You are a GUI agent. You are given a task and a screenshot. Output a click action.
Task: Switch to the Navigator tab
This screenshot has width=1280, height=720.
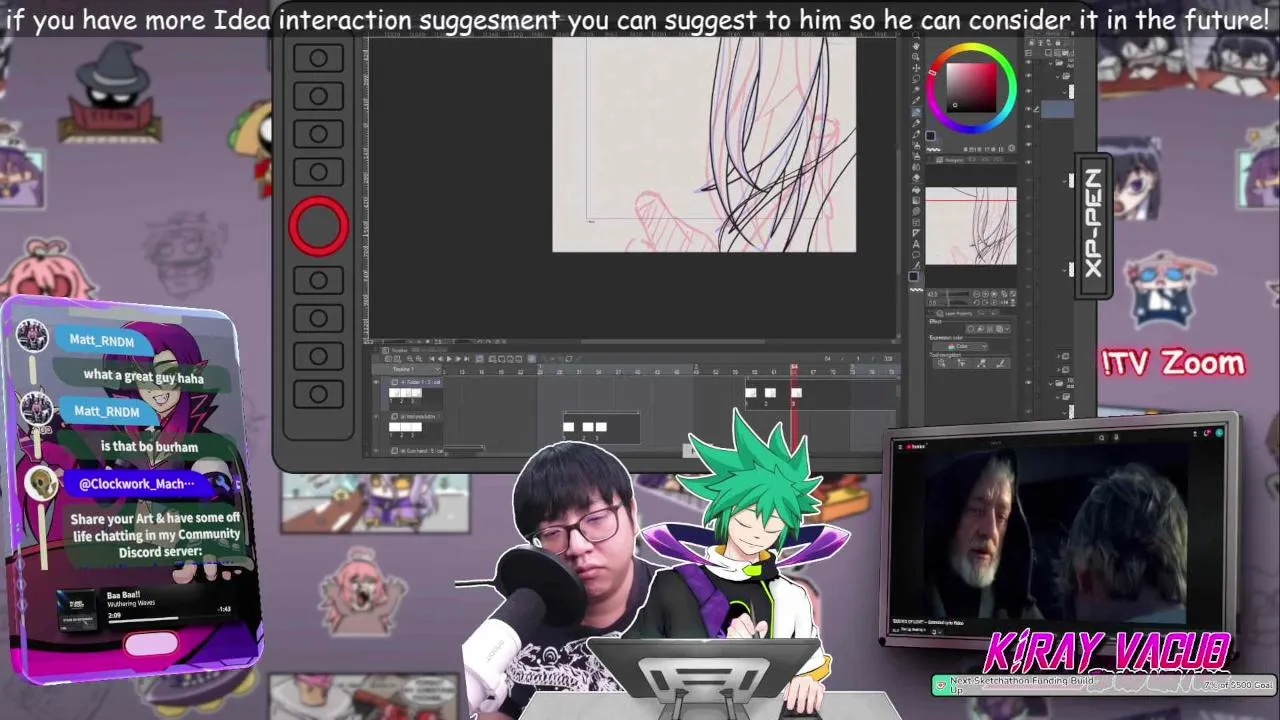tap(954, 160)
